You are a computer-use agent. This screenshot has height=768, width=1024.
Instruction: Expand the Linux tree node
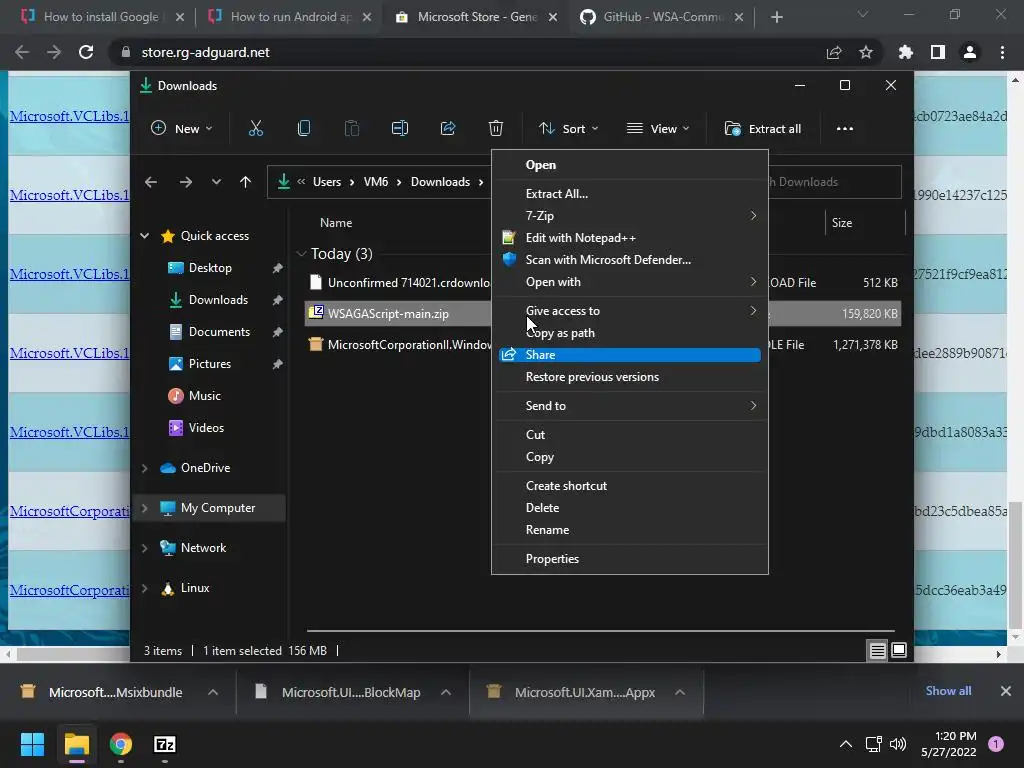pyautogui.click(x=144, y=588)
